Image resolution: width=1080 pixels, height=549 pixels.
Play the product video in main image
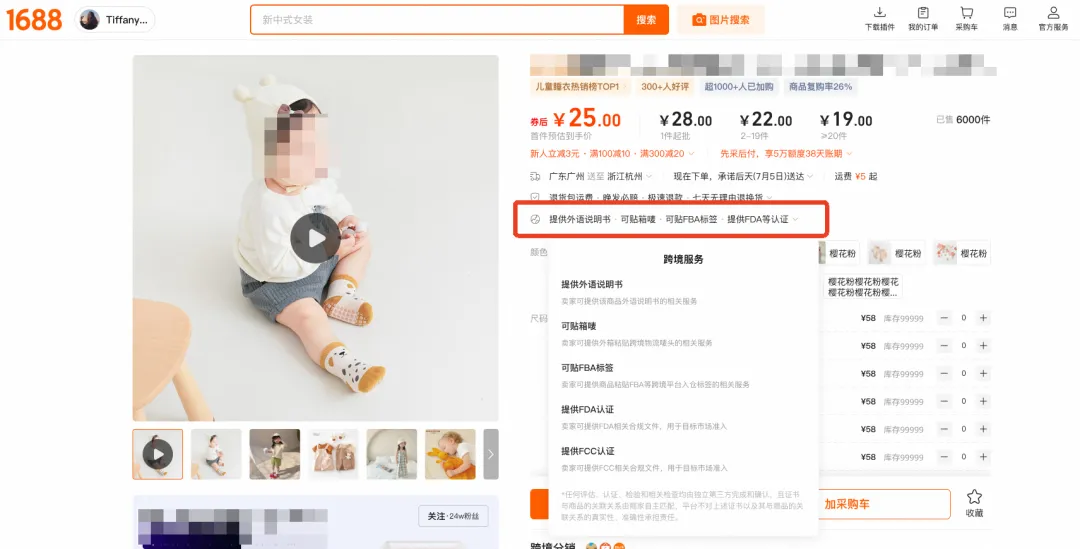(315, 238)
